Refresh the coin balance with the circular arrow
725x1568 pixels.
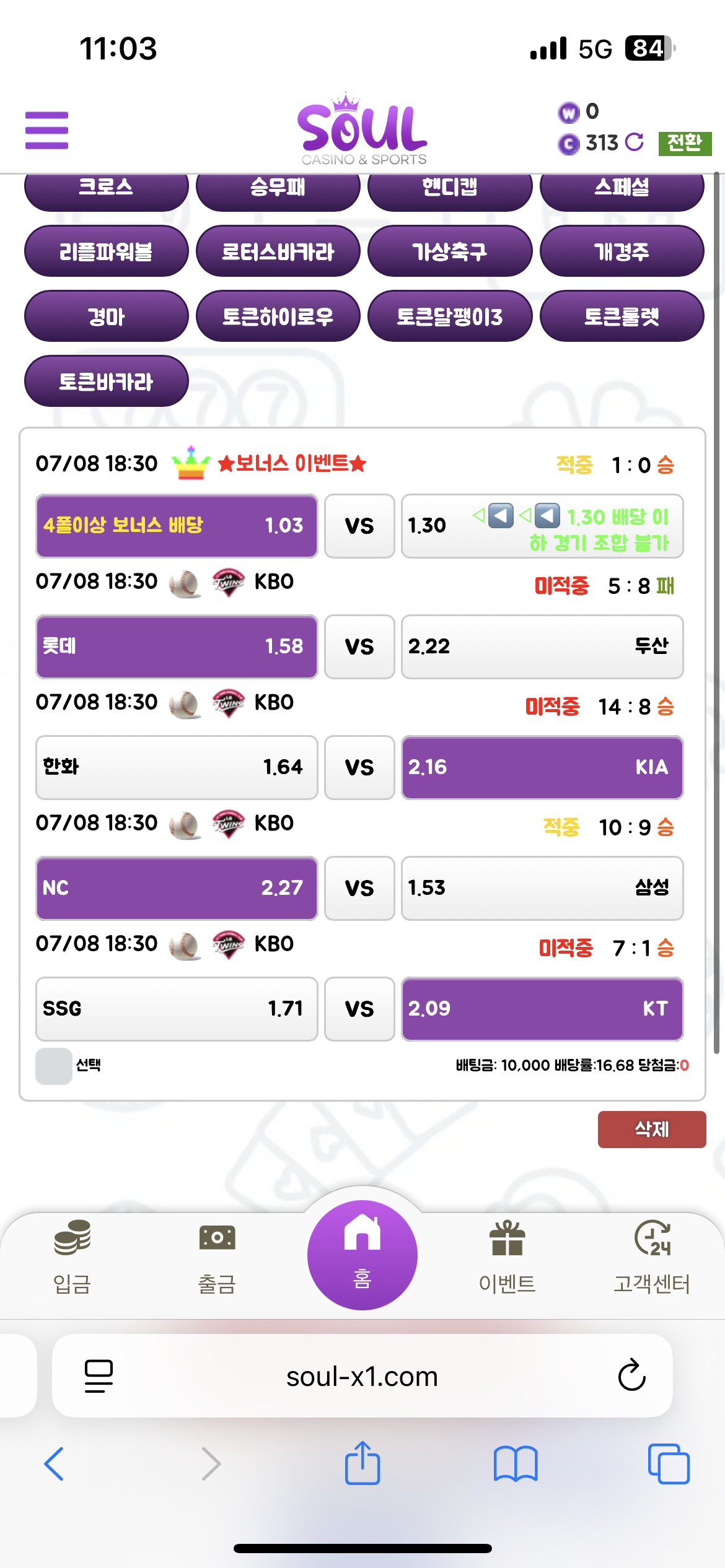click(x=634, y=142)
